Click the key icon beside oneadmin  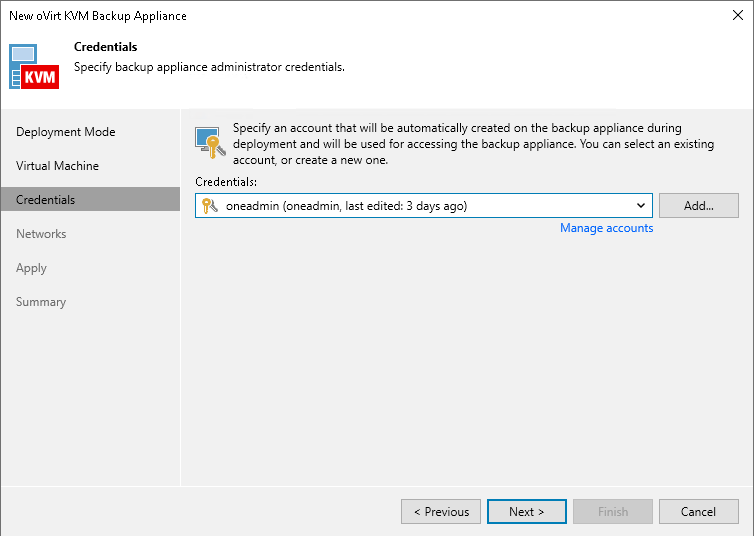pos(209,206)
